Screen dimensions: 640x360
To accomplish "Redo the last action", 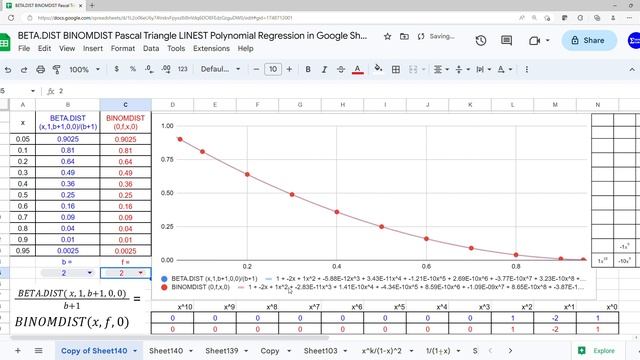I will point(24,70).
